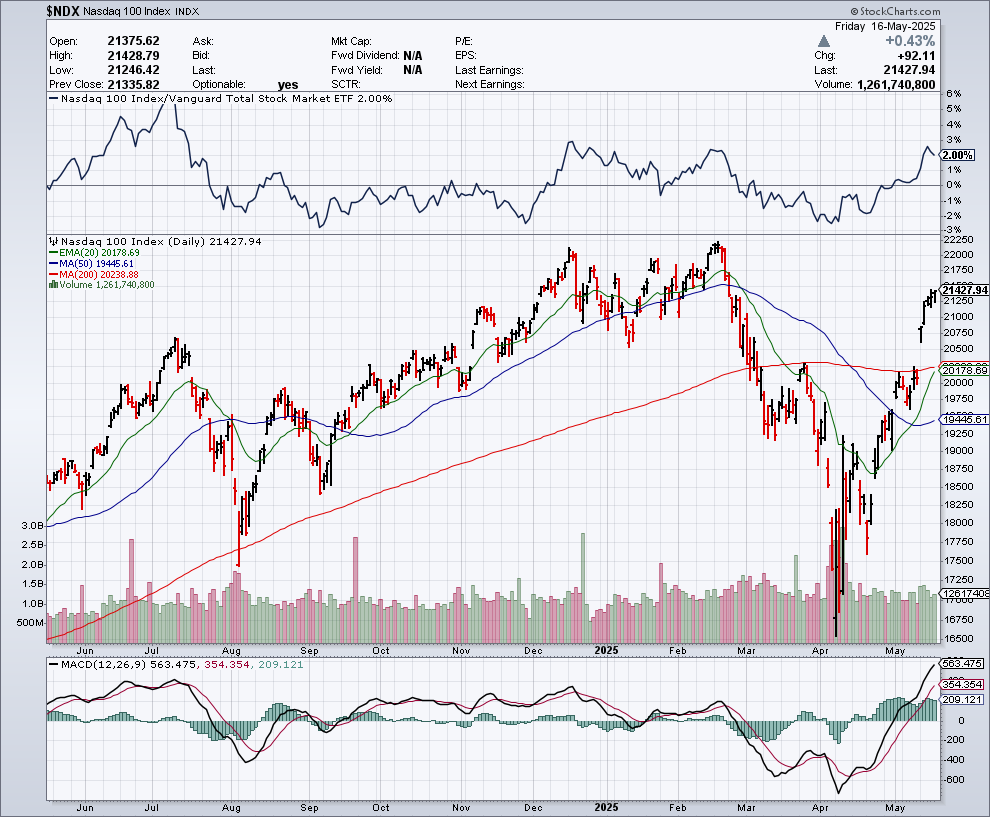Click the Chg value +92.11
This screenshot has height=817, width=990.
(916, 56)
